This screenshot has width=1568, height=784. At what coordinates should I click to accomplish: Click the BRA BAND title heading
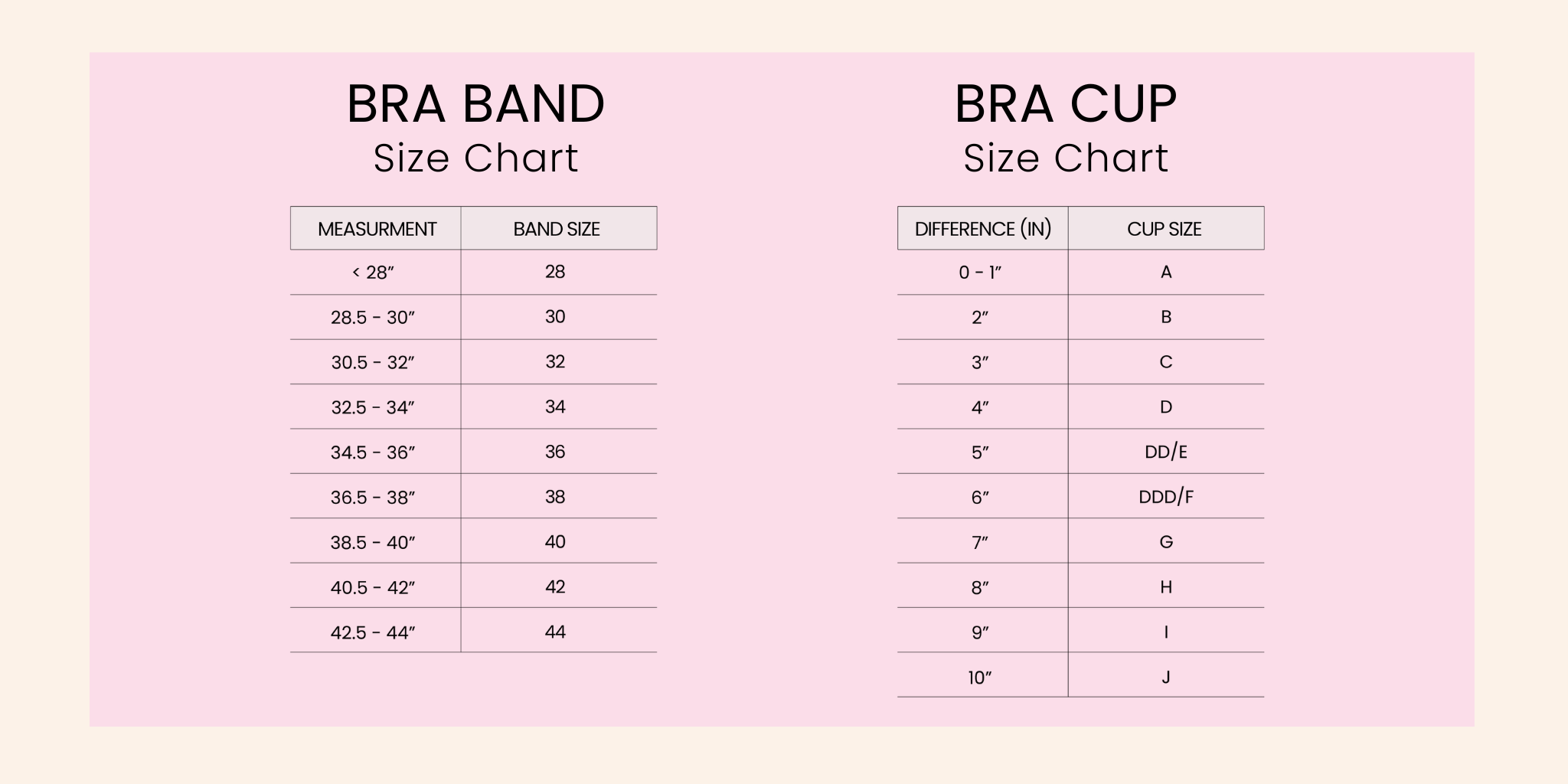pyautogui.click(x=475, y=104)
